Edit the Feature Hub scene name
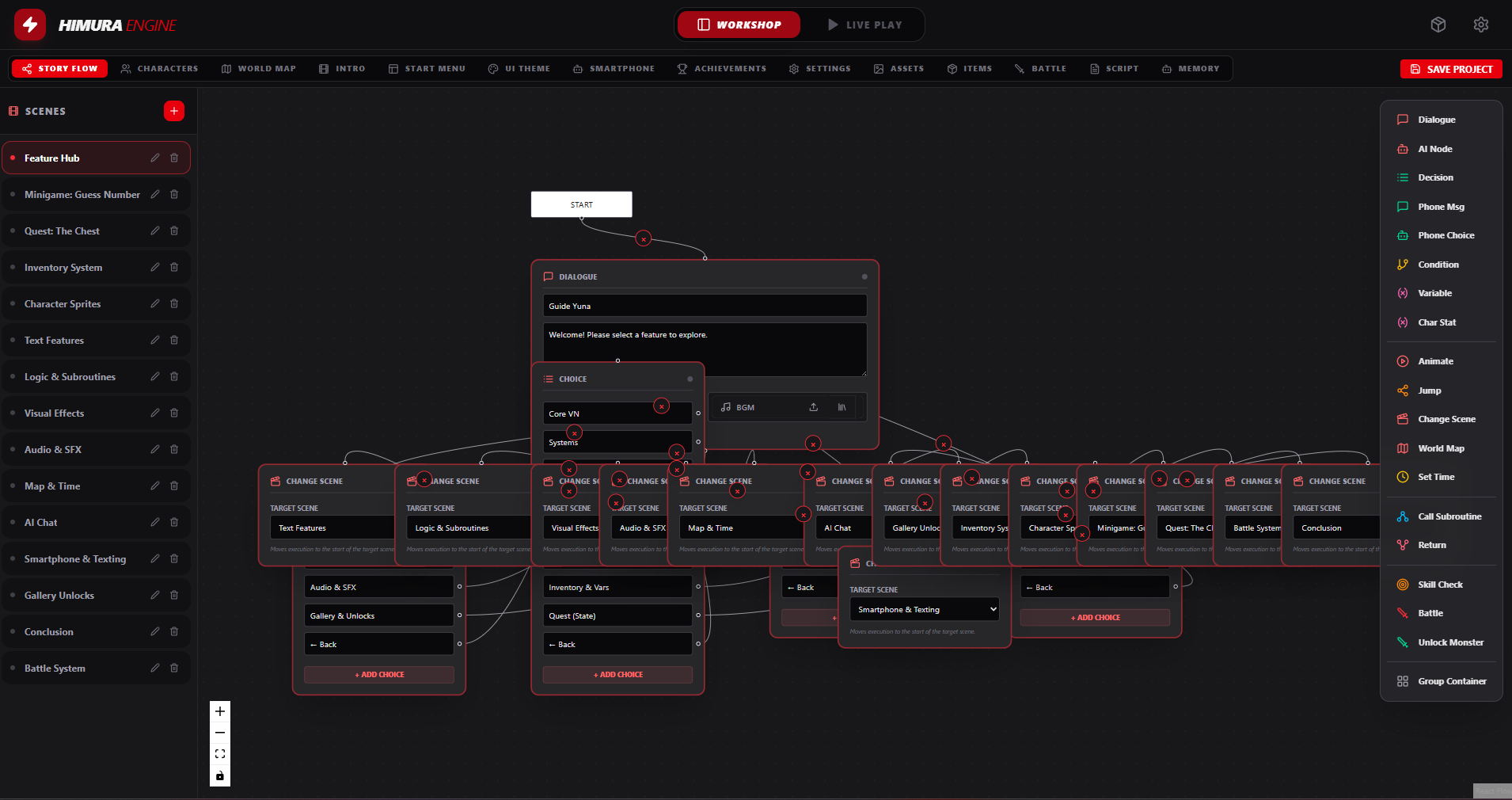Viewport: 1512px width, 800px height. pyautogui.click(x=155, y=158)
